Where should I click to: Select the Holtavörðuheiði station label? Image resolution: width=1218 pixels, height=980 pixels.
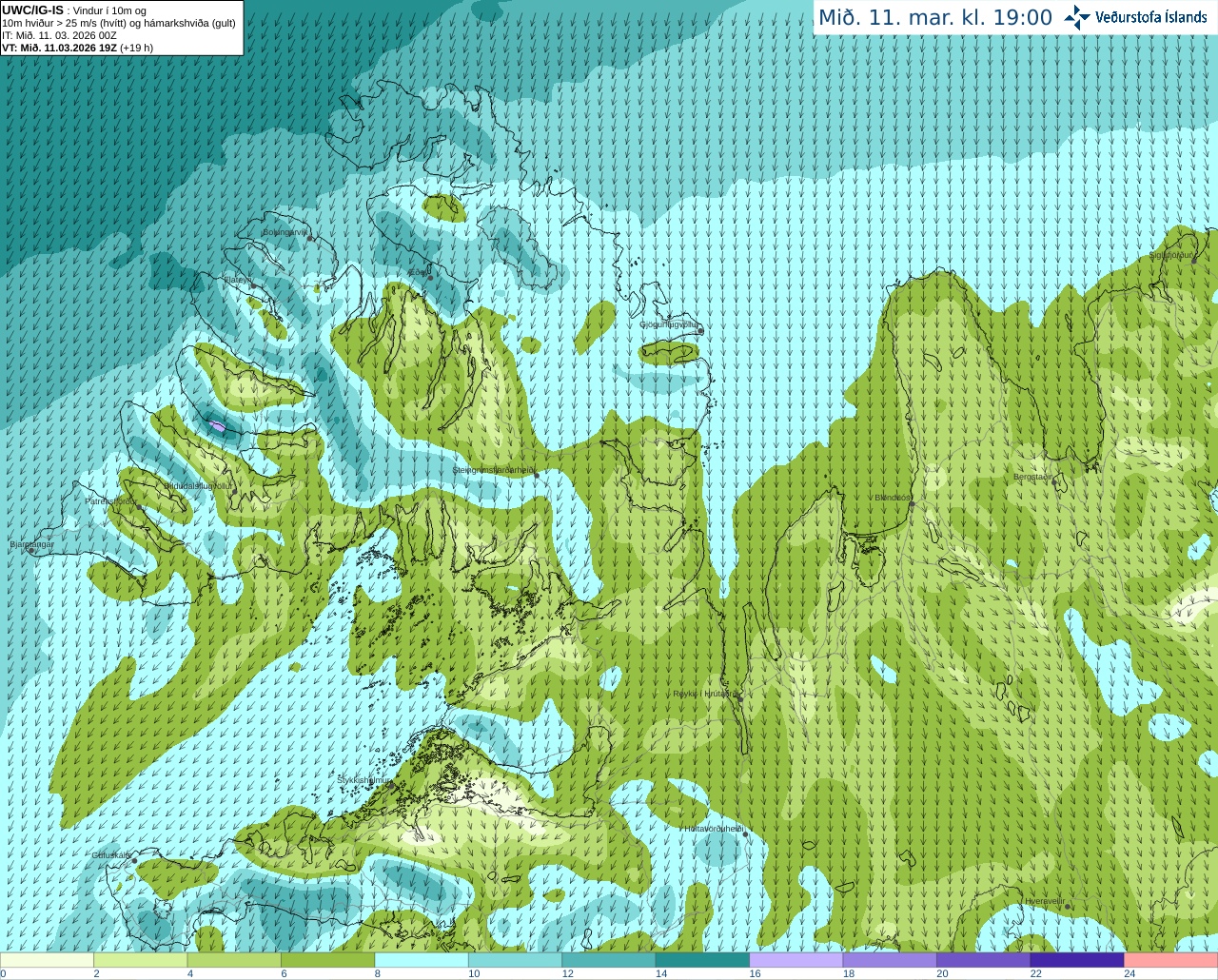714,829
